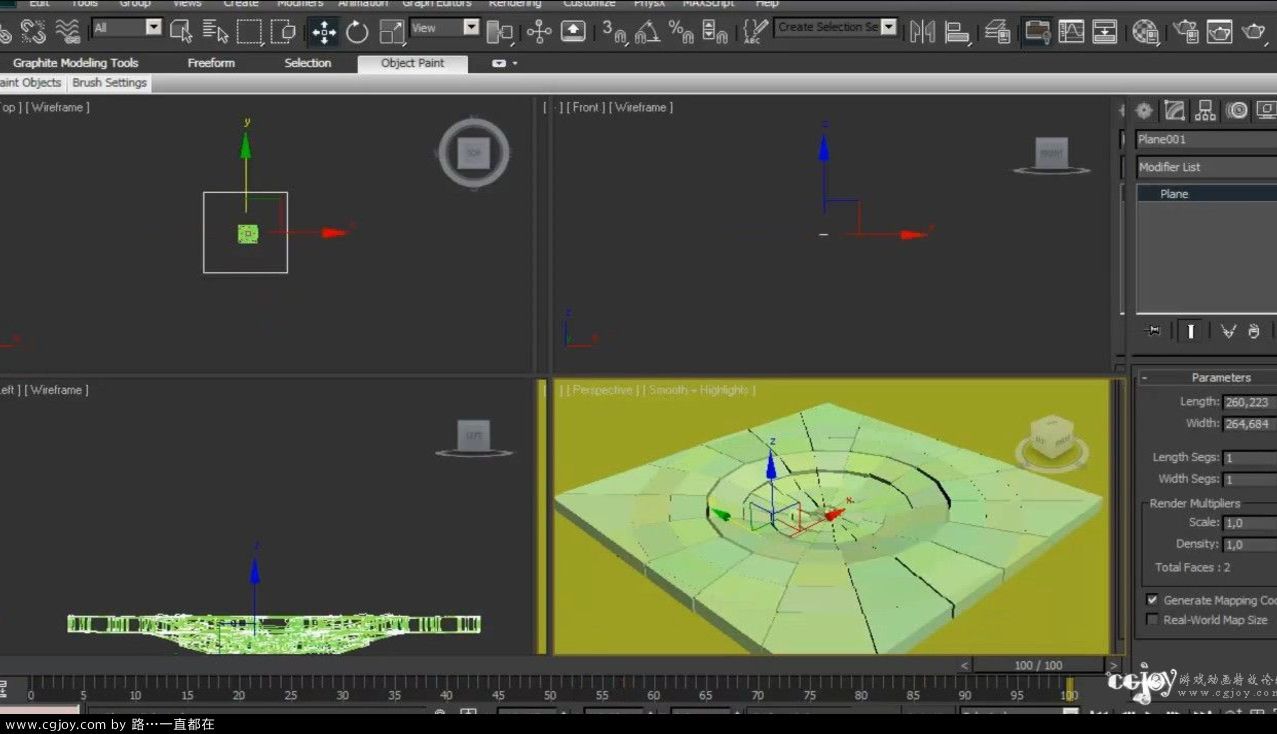Image resolution: width=1277 pixels, height=734 pixels.
Task: Activate the Select and Move tool
Action: tap(324, 31)
